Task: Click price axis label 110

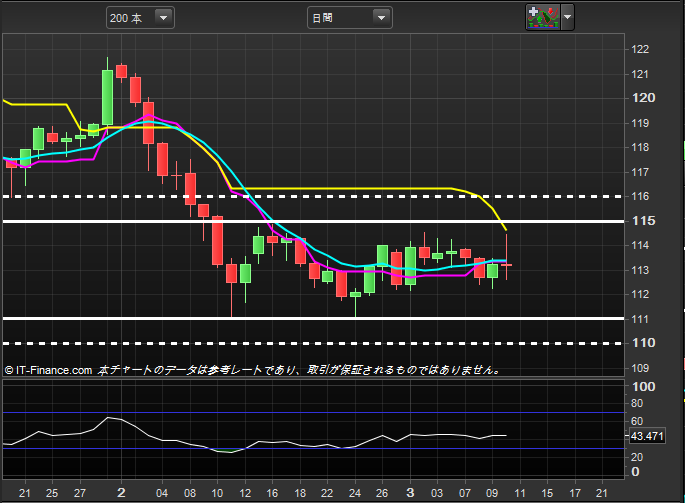Action: 643,343
